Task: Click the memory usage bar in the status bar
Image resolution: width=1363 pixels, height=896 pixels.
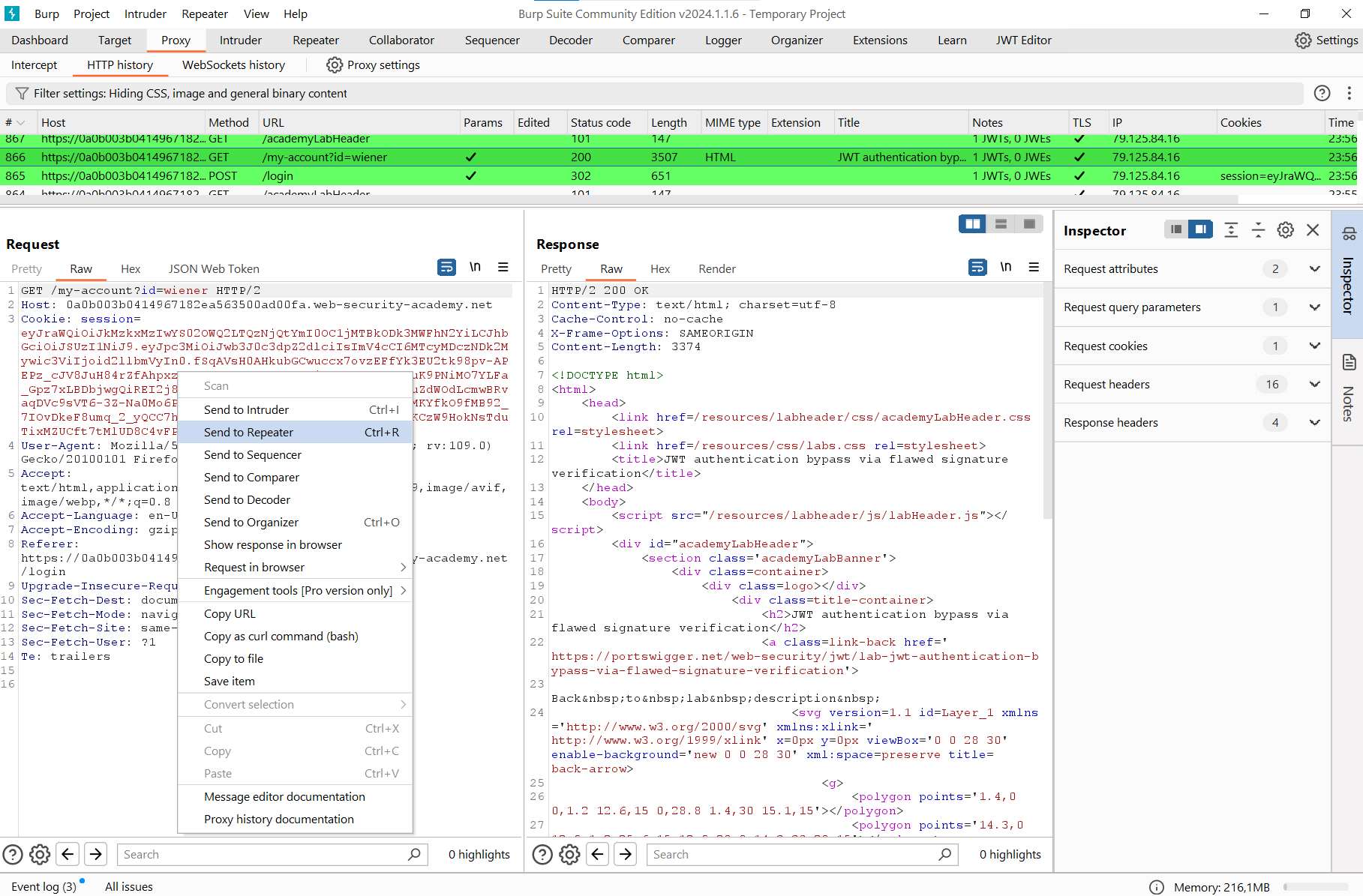Action: (x=1316, y=887)
